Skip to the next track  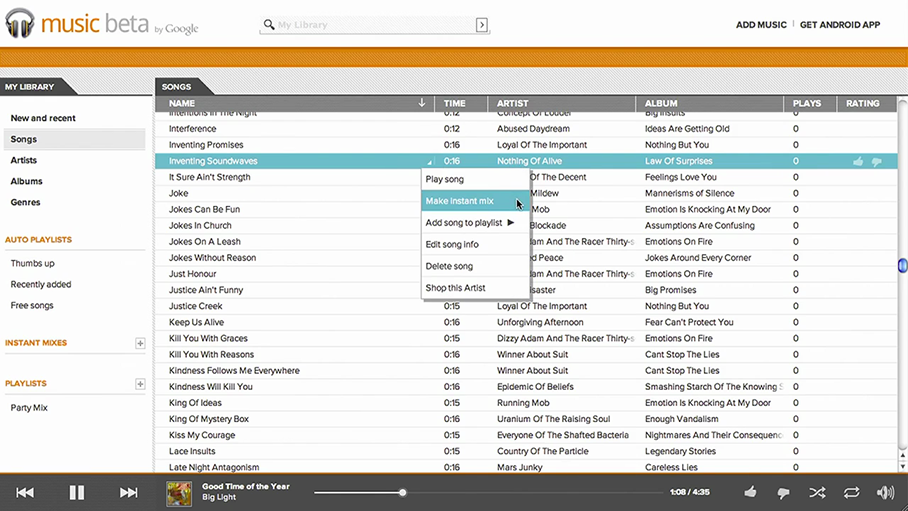click(x=129, y=492)
